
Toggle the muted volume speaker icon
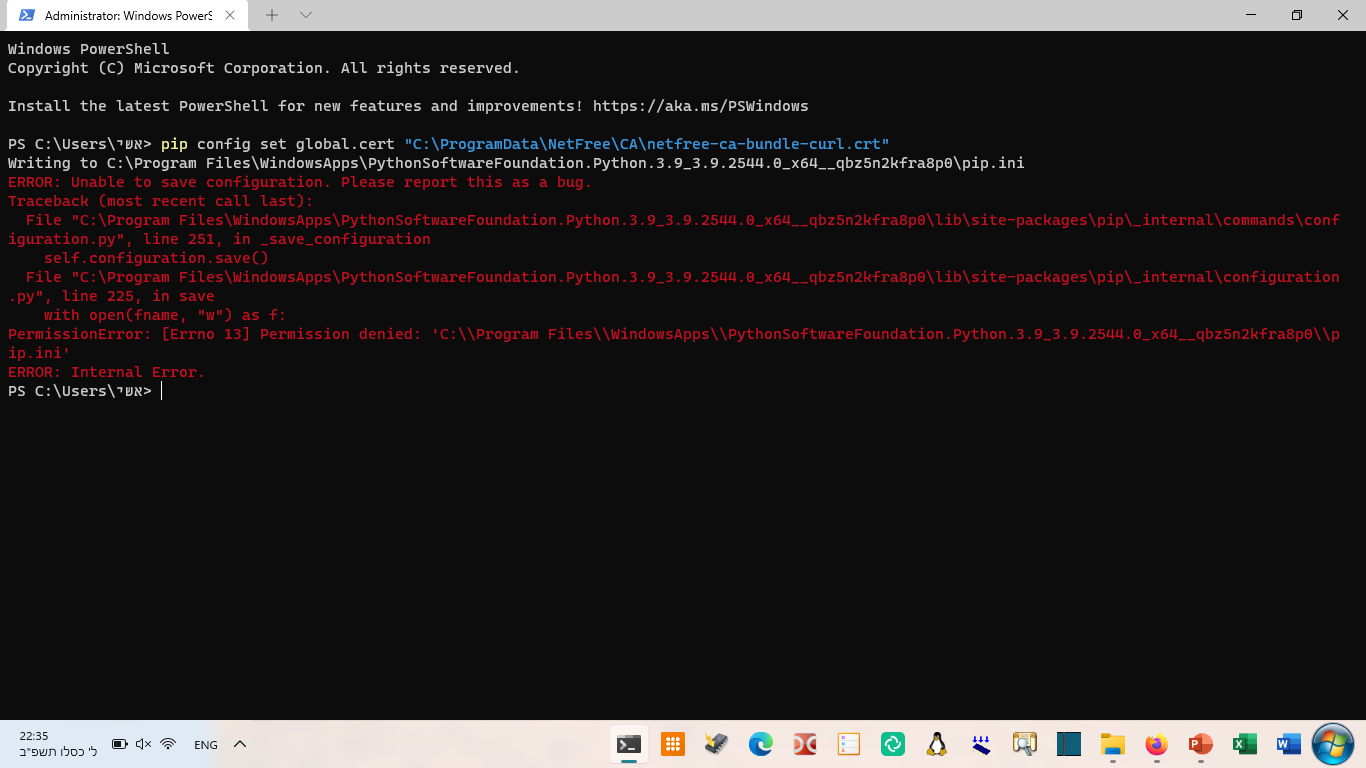[143, 744]
